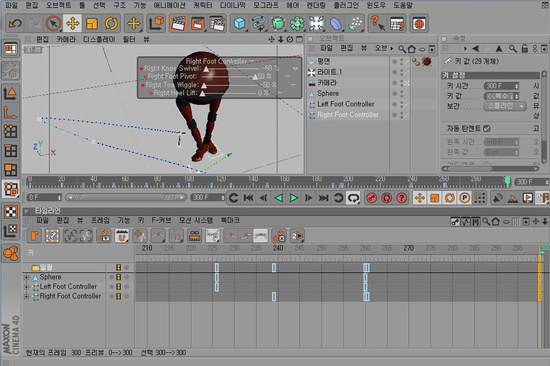Toggle visibility dot for Sphere object
Screen dimensions: 550x366
click(394, 93)
